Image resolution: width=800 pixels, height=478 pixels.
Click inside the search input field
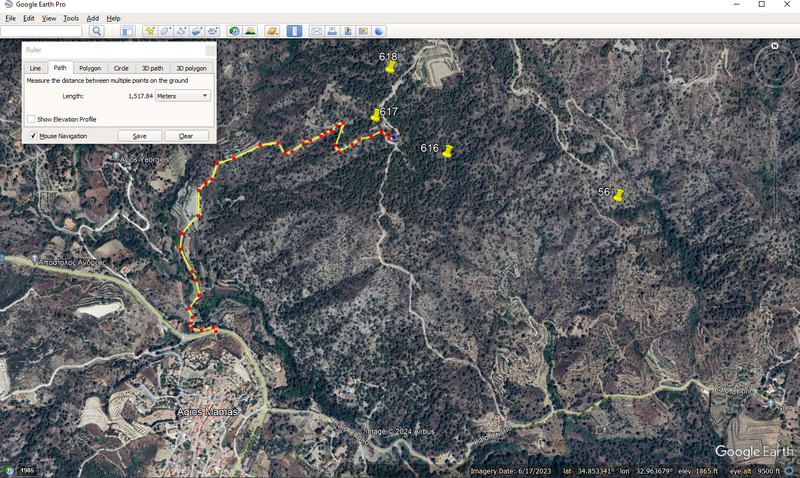(42, 31)
